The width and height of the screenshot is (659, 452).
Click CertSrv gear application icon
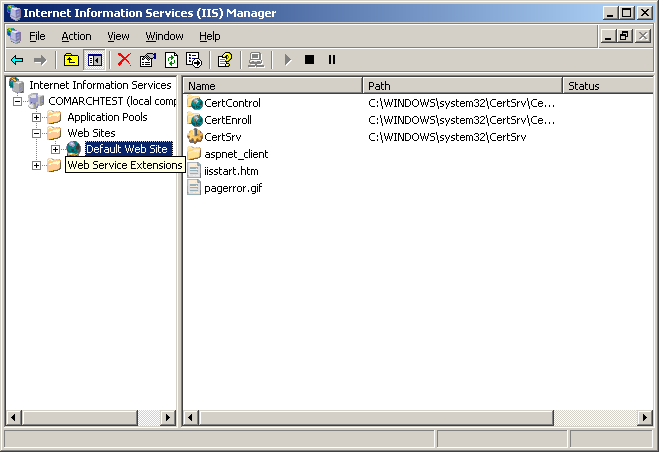[x=195, y=137]
